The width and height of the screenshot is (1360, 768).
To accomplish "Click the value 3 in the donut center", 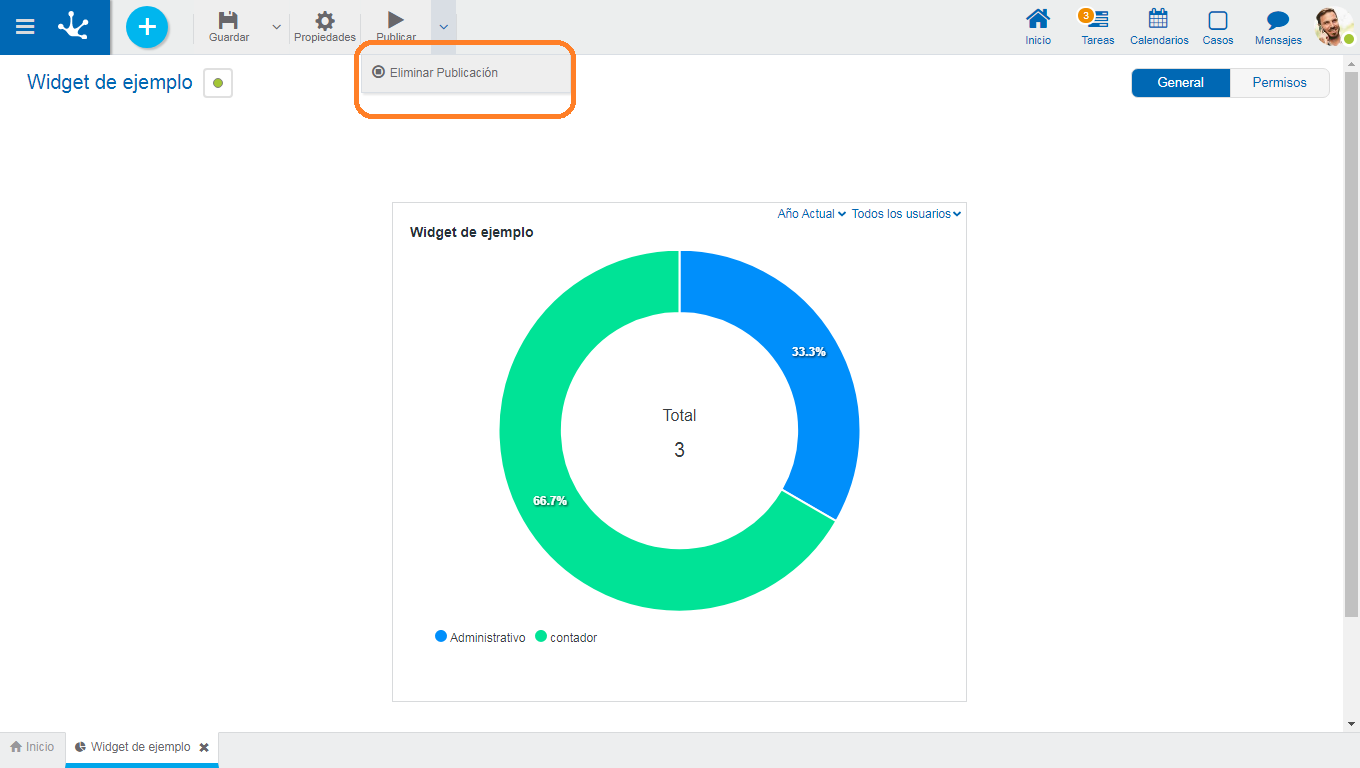I will 679,450.
